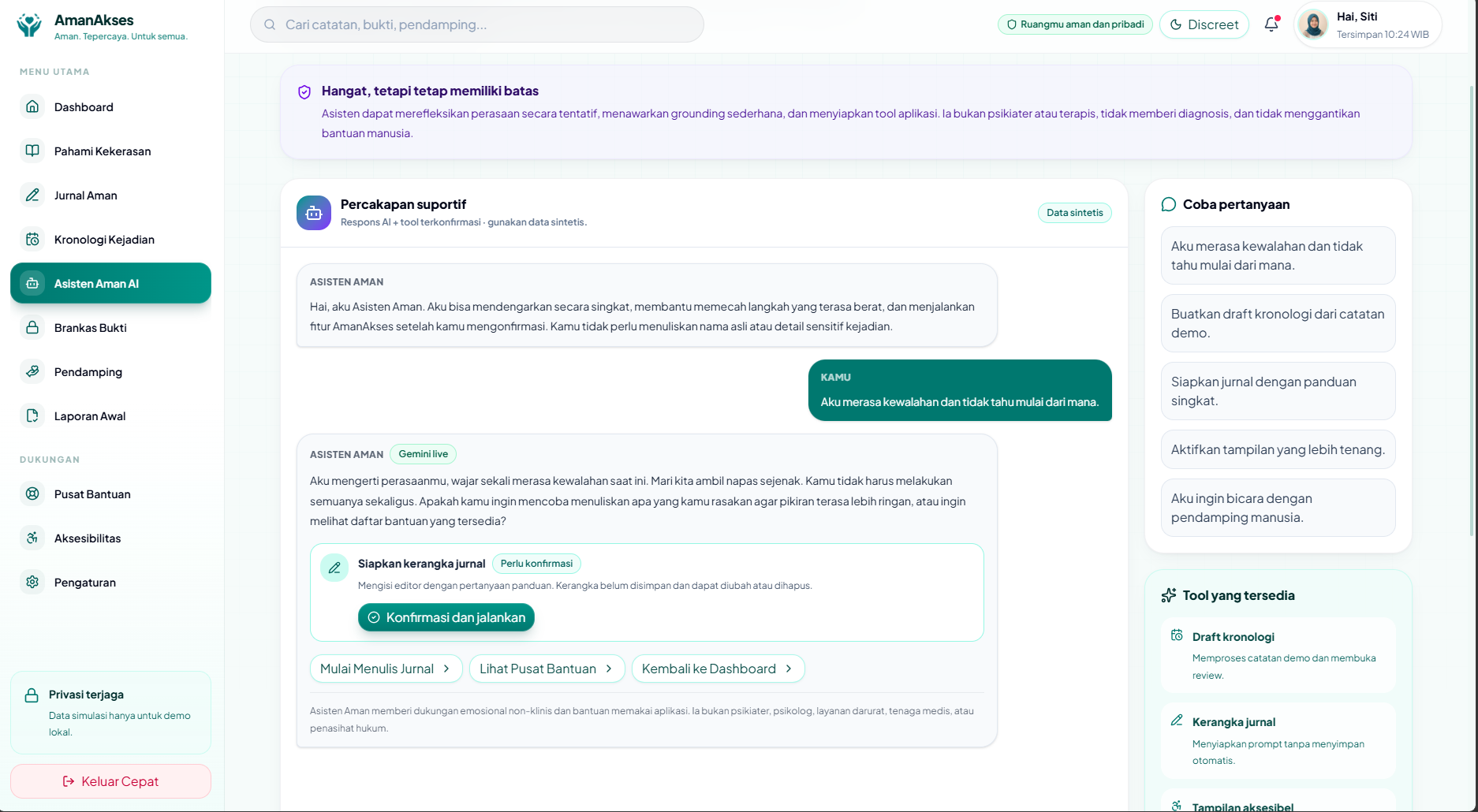Choose 'Buatkan draft kronologi dari catatan demo'
Screen dimensions: 1478x812
[x=1278, y=323]
